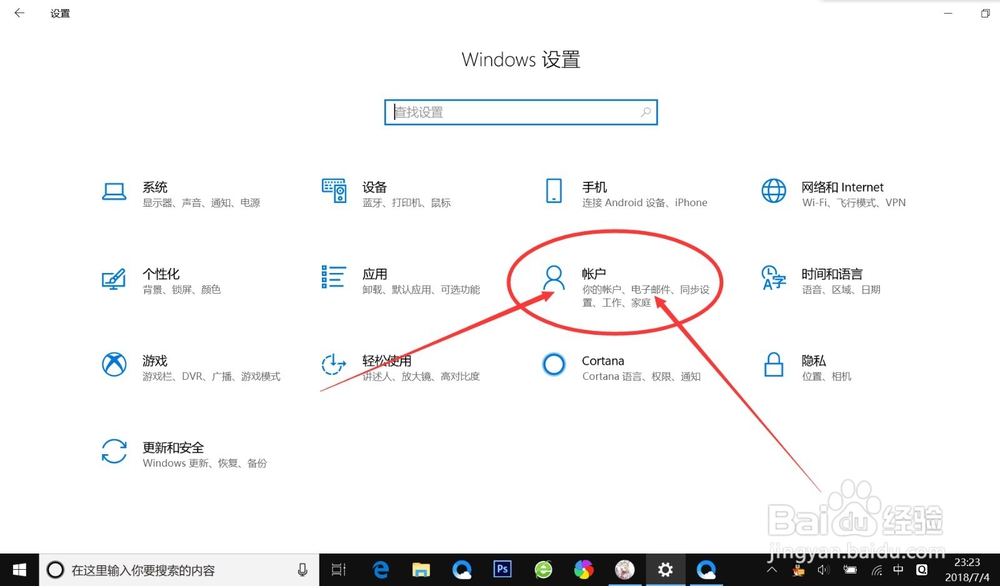Open the 个性化 settings category
Viewport: 1000px width, 586px height.
point(161,281)
